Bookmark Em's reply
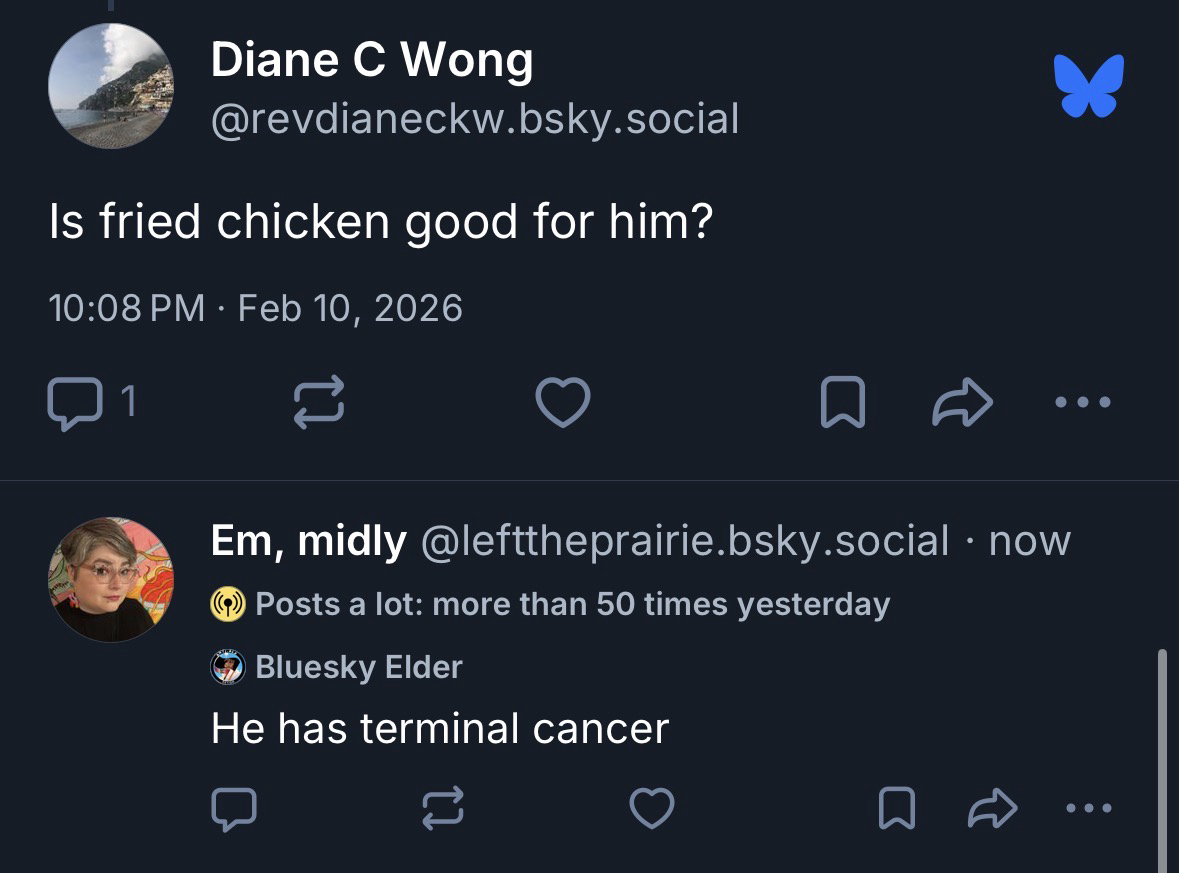 click(x=896, y=808)
